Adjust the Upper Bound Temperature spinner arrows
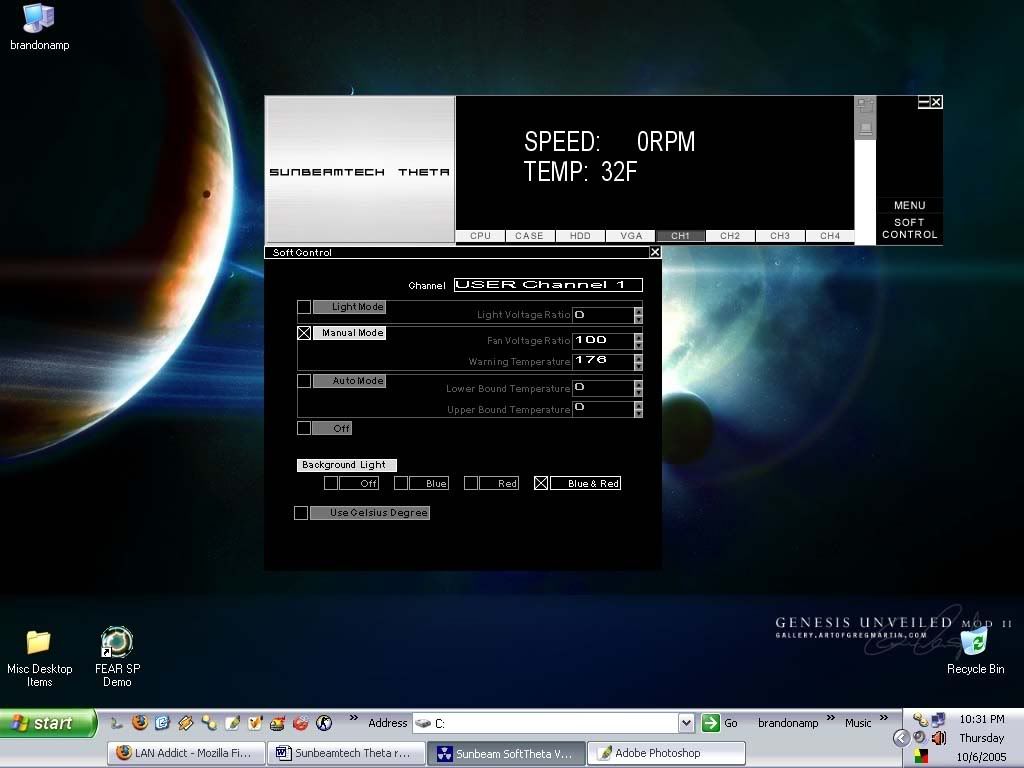This screenshot has height=768, width=1024. [638, 409]
